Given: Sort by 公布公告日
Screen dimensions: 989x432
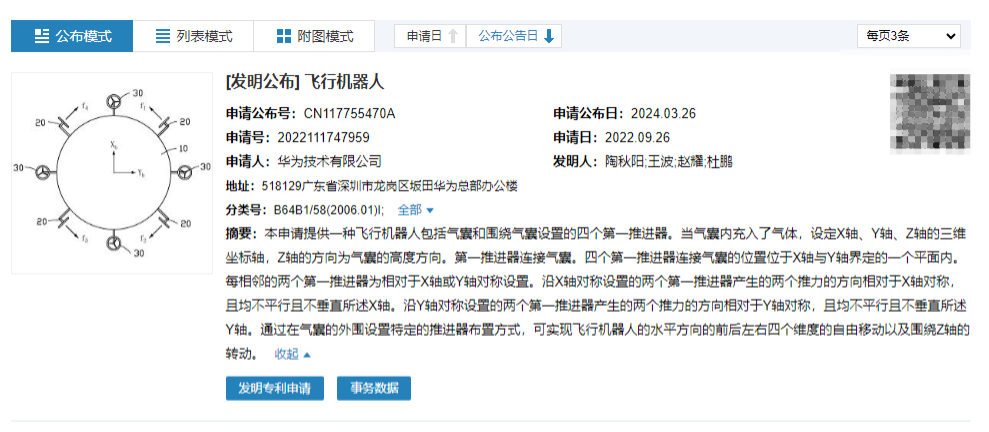Looking at the screenshot, I should coord(514,36).
